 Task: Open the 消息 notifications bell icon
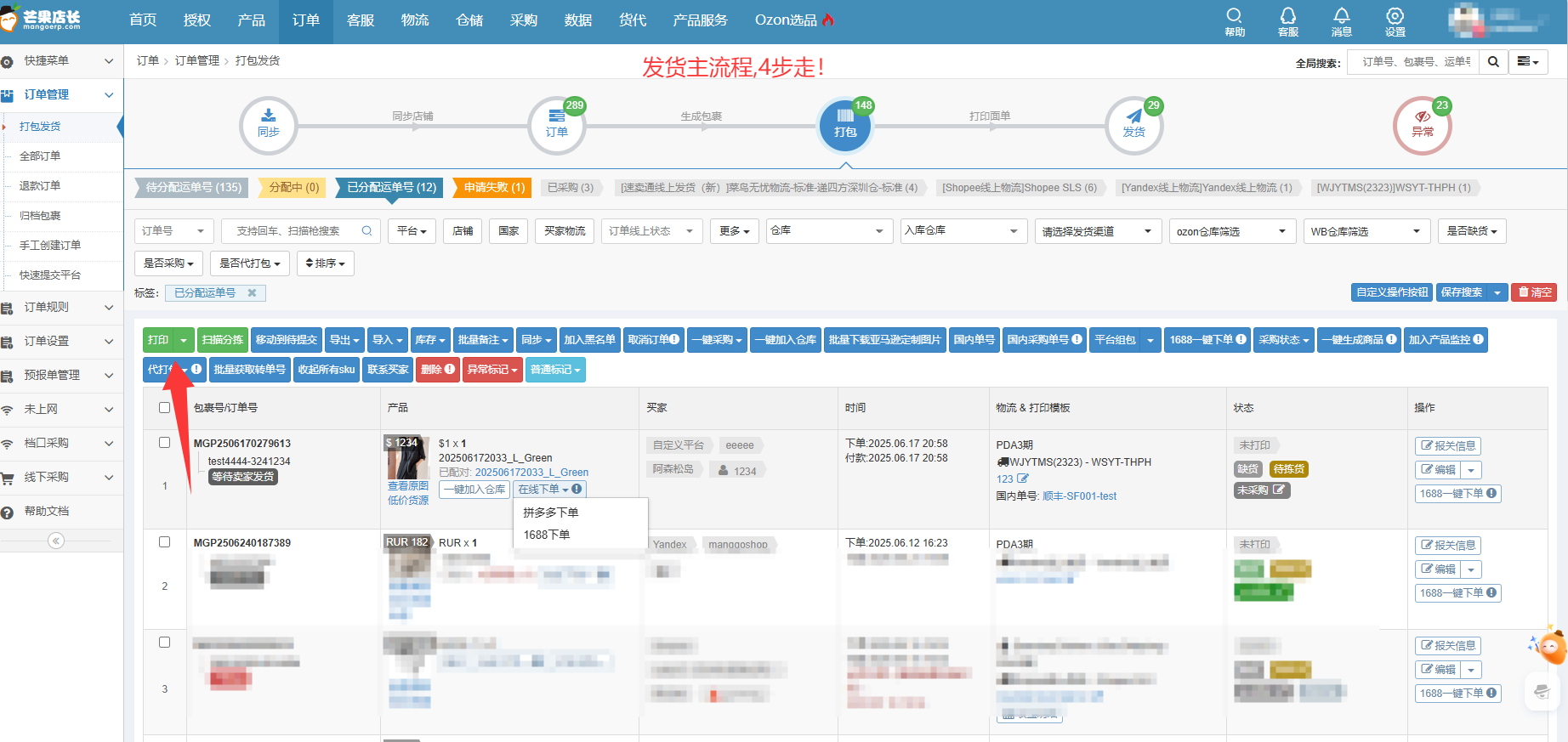point(1341,21)
